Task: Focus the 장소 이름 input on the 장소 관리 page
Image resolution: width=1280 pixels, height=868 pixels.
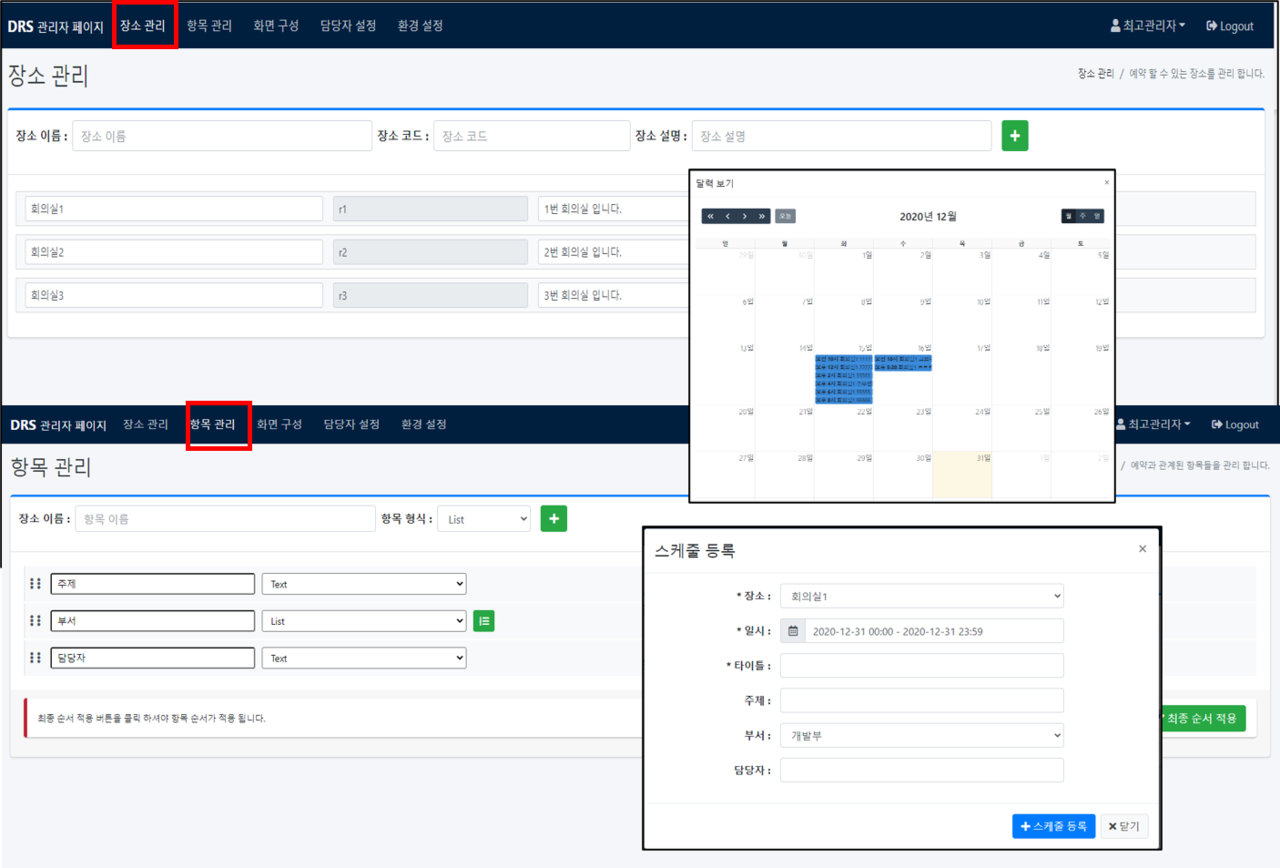Action: tap(222, 136)
